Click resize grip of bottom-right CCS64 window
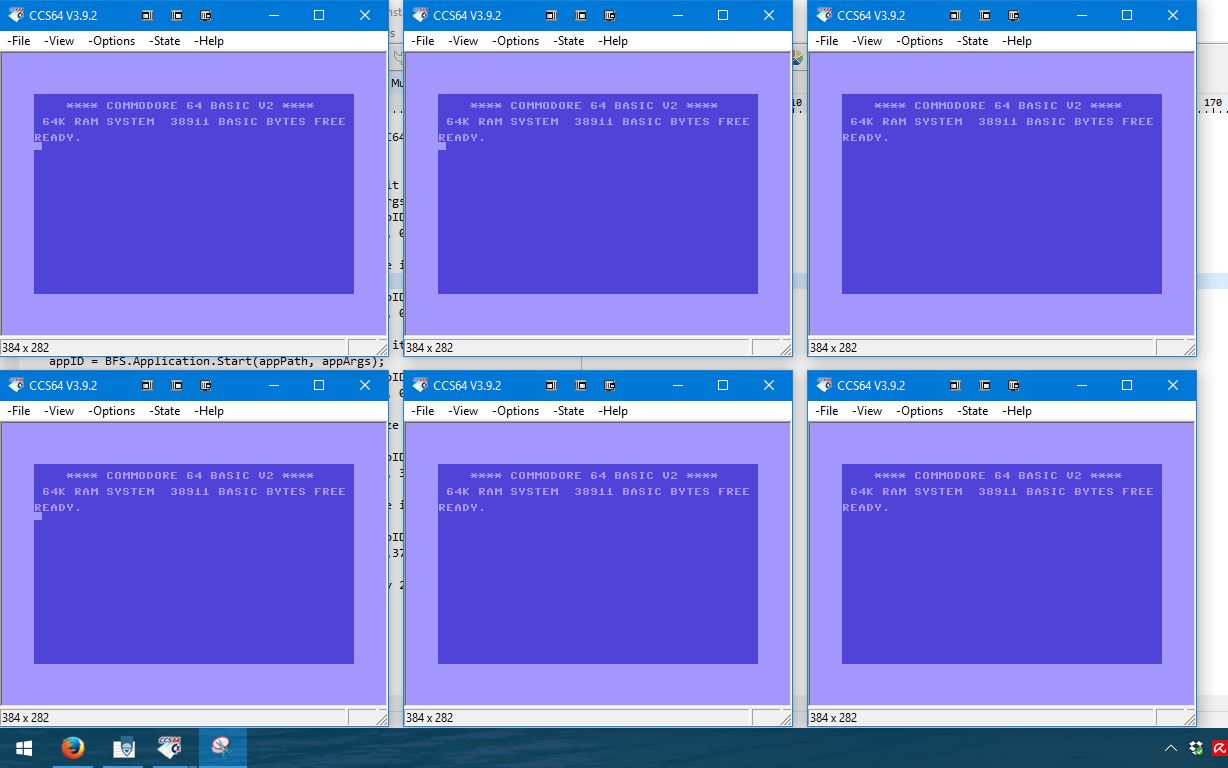Screen dimensions: 1228x768 (x=1188, y=718)
